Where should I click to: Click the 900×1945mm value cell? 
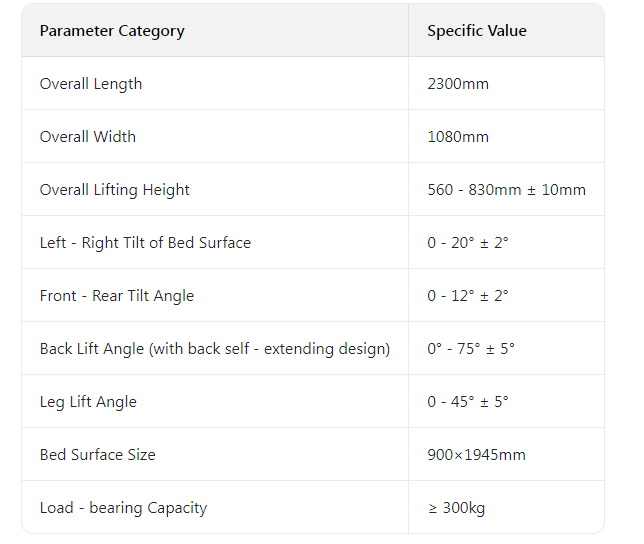point(476,455)
